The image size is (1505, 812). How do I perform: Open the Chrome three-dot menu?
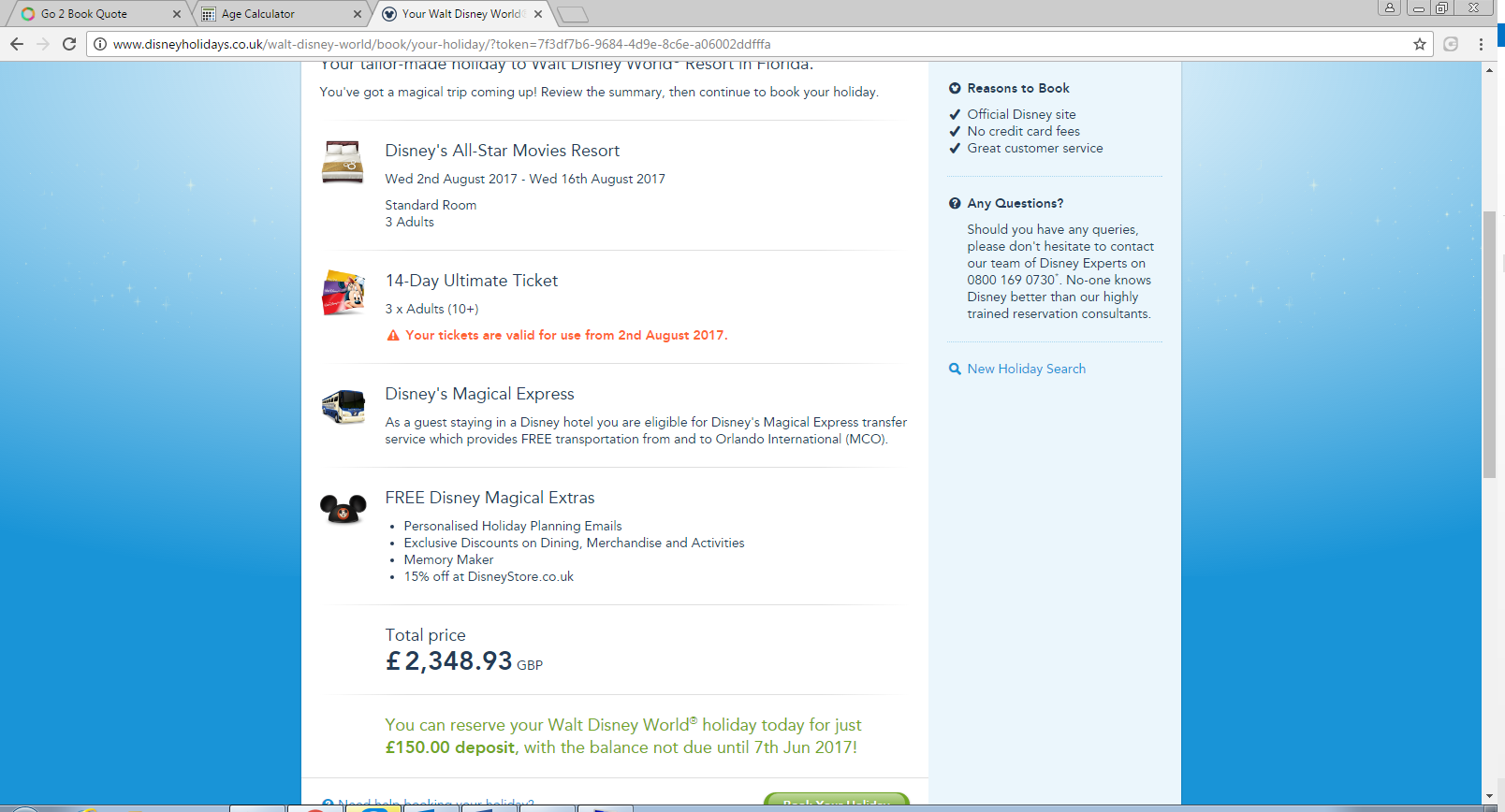tap(1481, 44)
